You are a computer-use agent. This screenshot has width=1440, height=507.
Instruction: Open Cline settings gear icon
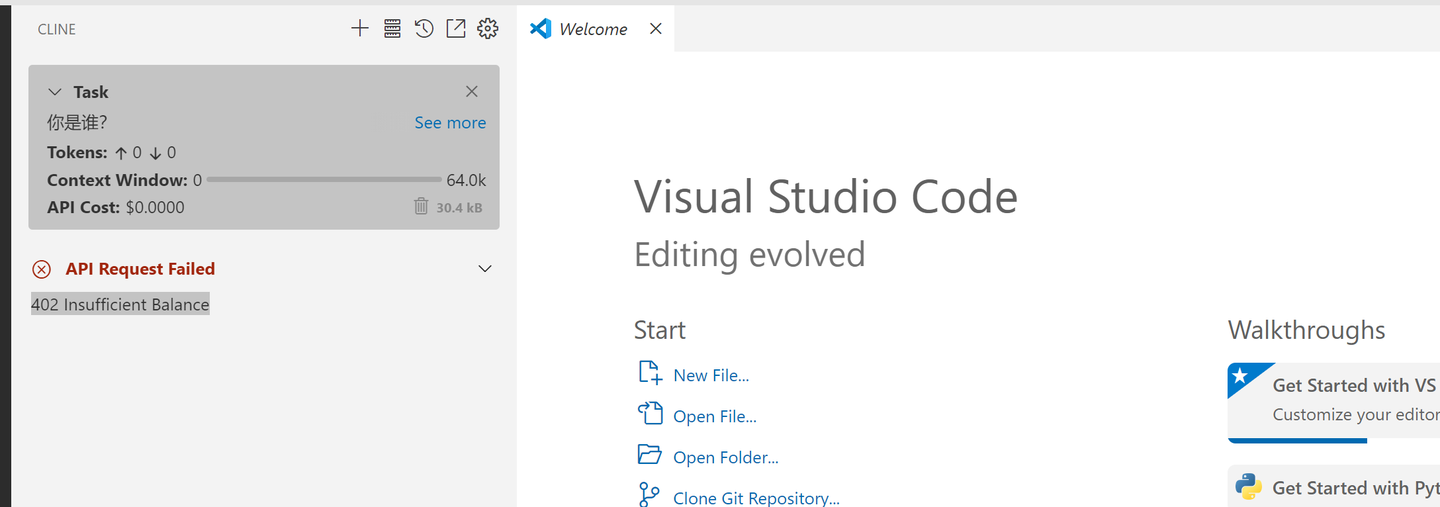coord(488,29)
